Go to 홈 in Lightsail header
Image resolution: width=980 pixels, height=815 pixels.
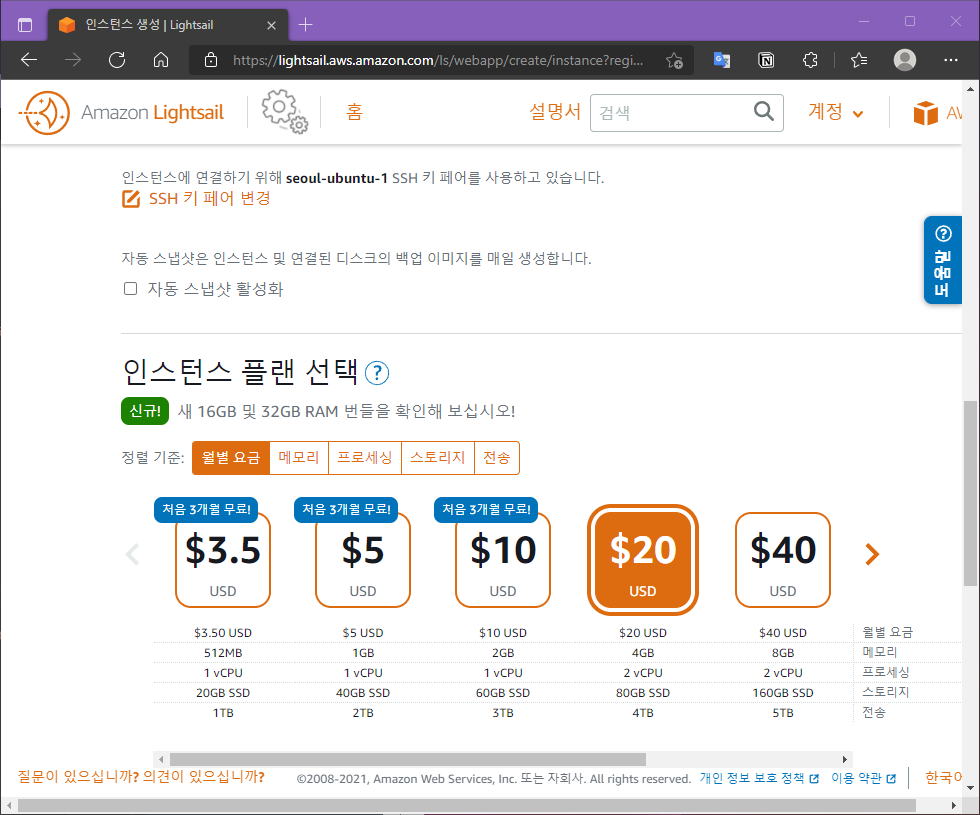pyautogui.click(x=354, y=112)
